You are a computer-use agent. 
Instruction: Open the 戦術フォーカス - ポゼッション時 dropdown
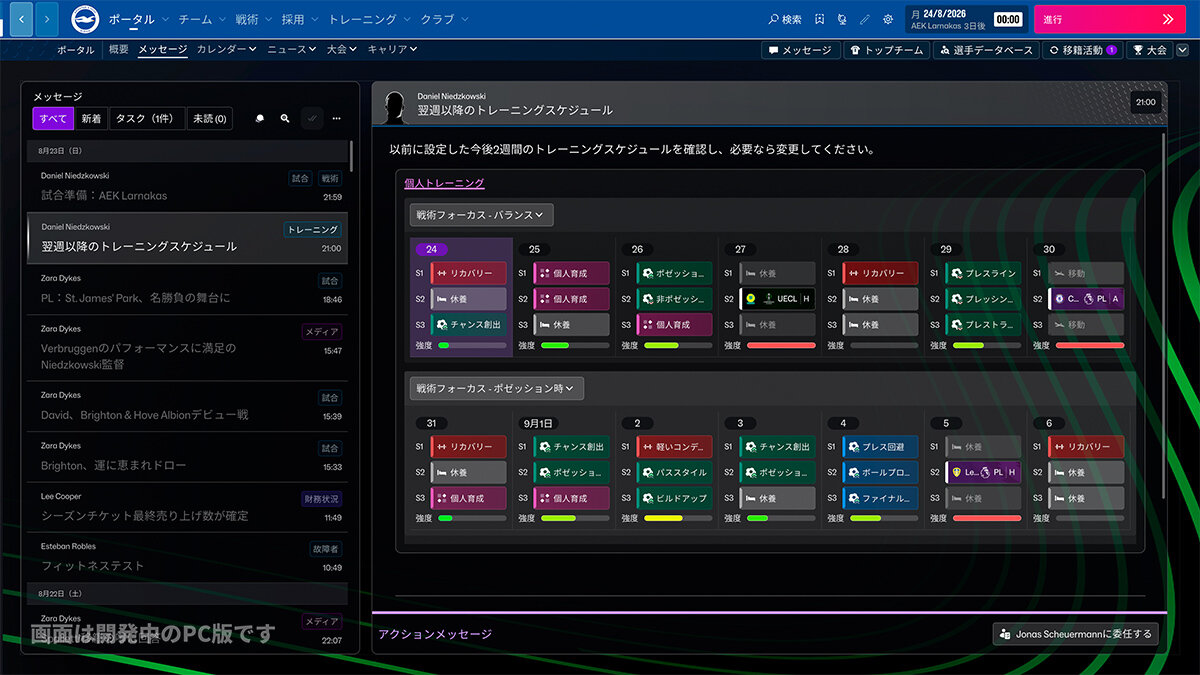click(x=496, y=388)
